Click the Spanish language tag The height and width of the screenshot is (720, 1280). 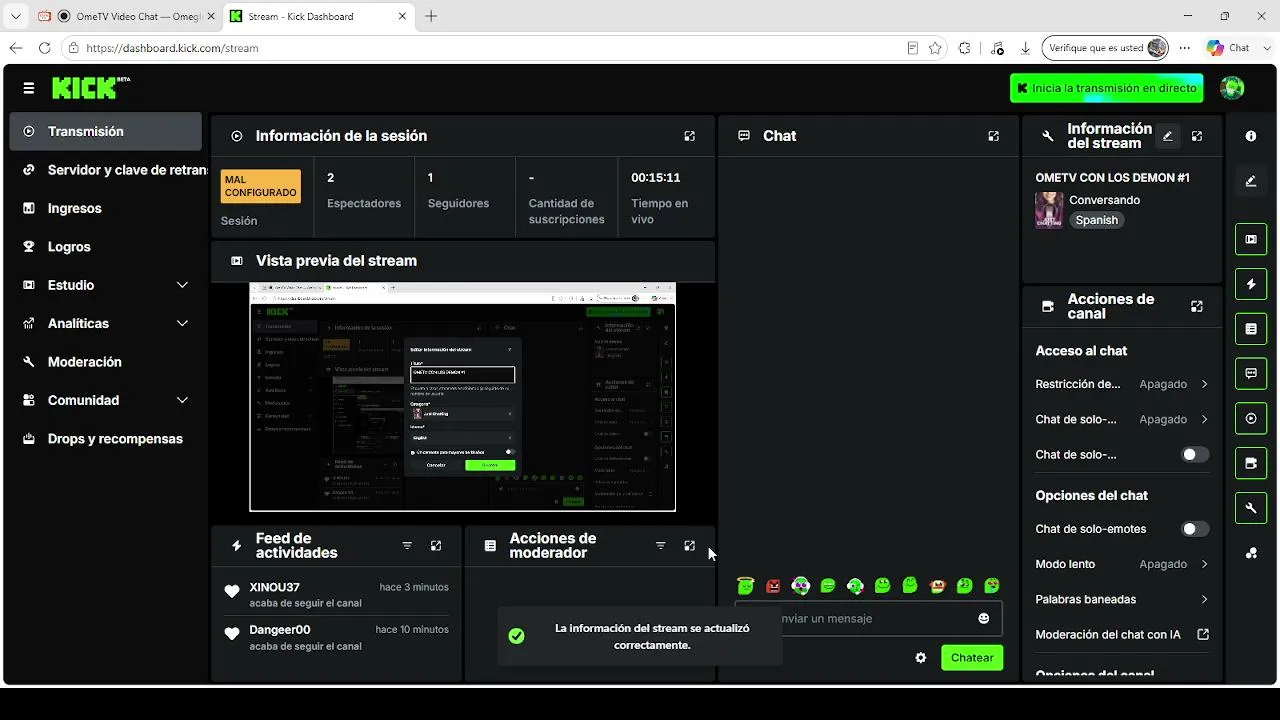coord(1097,220)
